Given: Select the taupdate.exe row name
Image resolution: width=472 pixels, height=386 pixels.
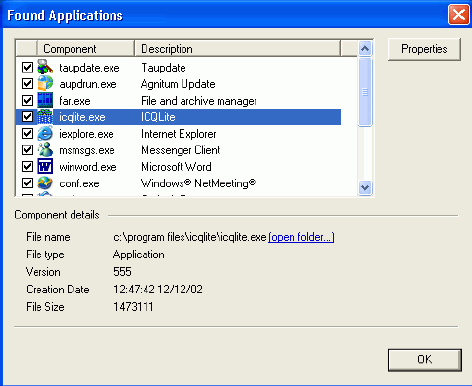Looking at the screenshot, I should coord(89,68).
